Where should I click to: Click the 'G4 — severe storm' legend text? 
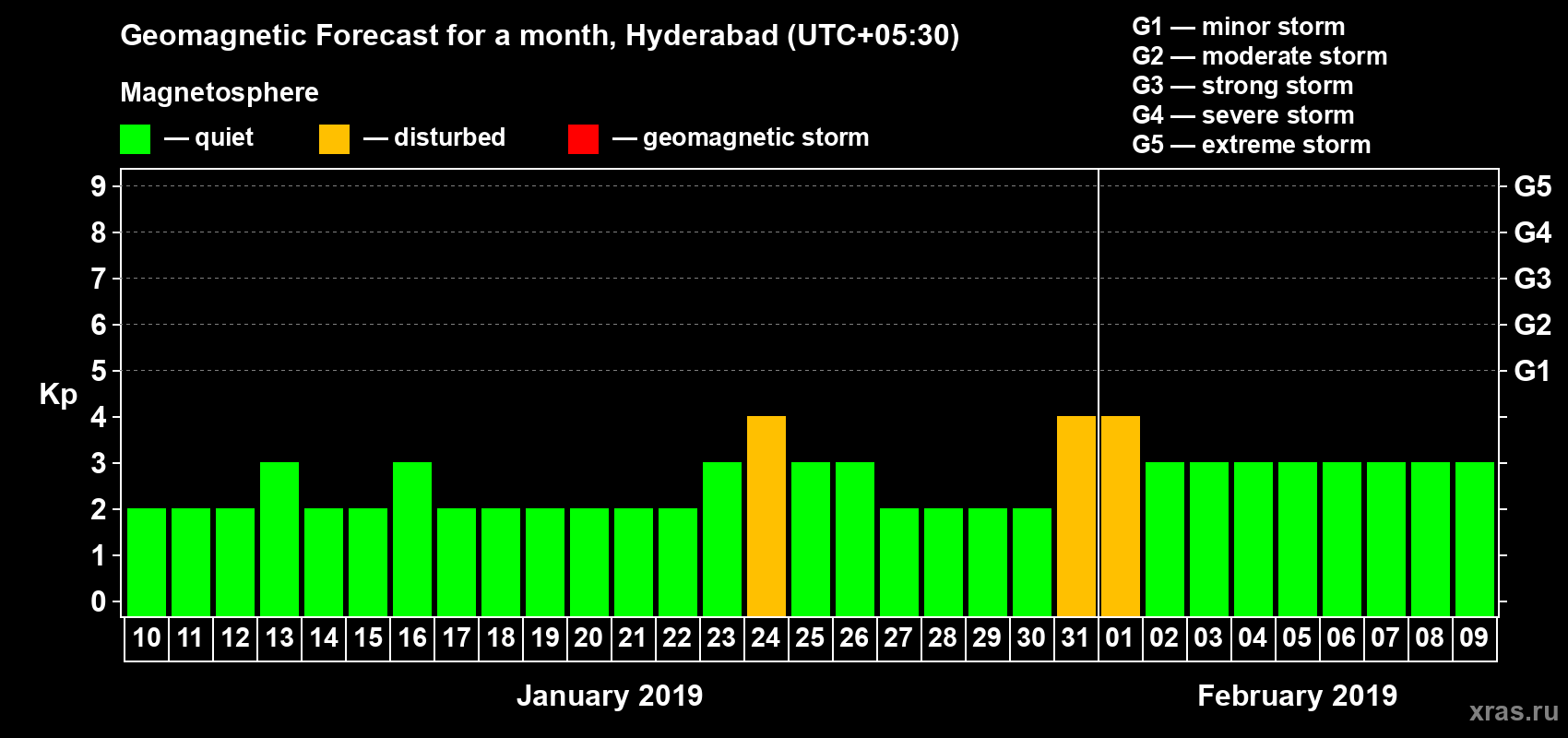pyautogui.click(x=1242, y=115)
